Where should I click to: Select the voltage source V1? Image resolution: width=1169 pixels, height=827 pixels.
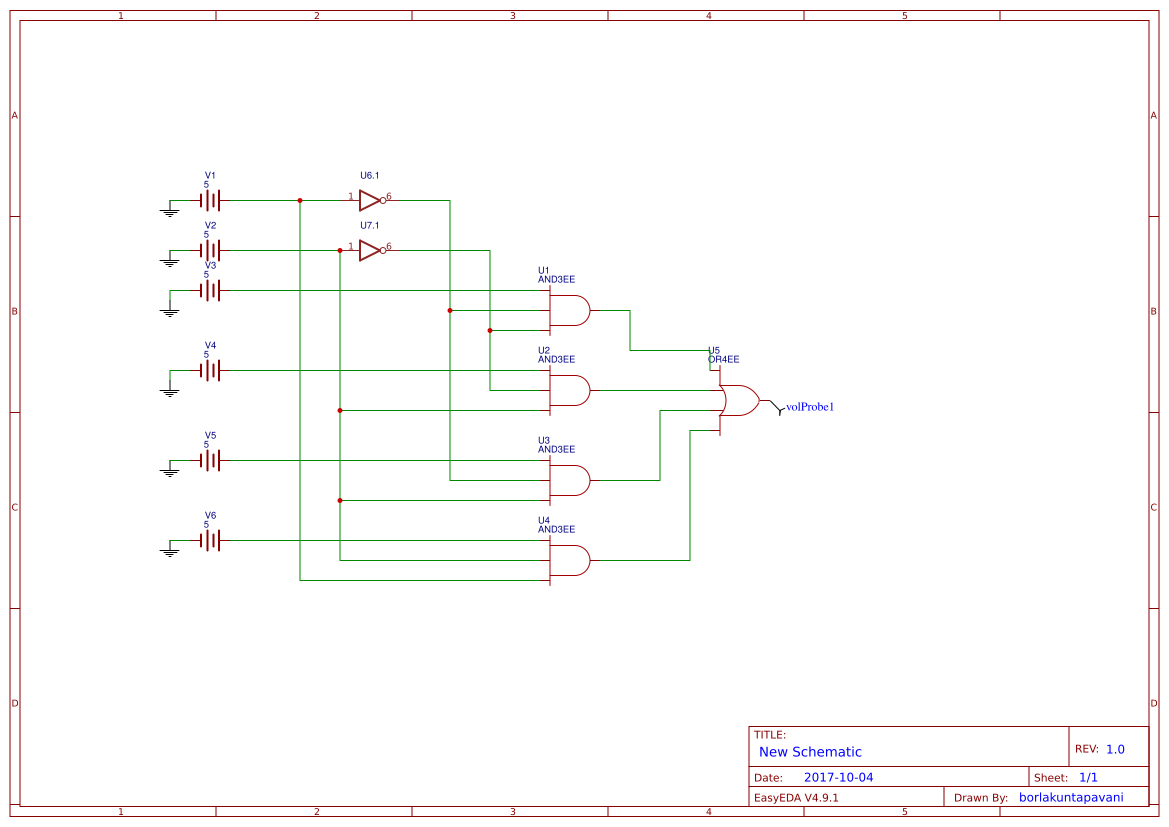(x=208, y=199)
